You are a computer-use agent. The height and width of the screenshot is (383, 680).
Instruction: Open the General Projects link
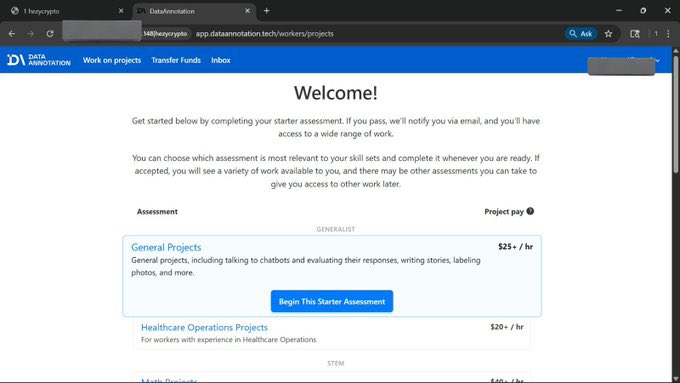pyautogui.click(x=166, y=247)
